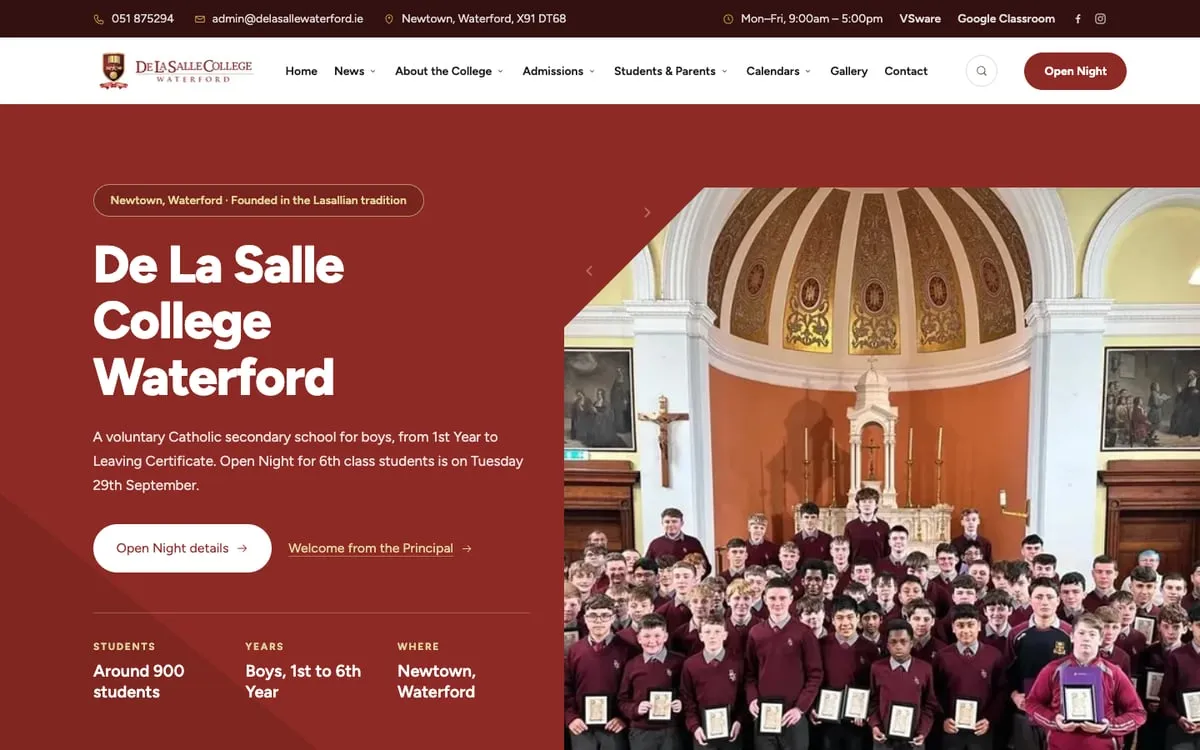Expand the News dropdown chevron
The width and height of the screenshot is (1200, 750).
[x=373, y=71]
